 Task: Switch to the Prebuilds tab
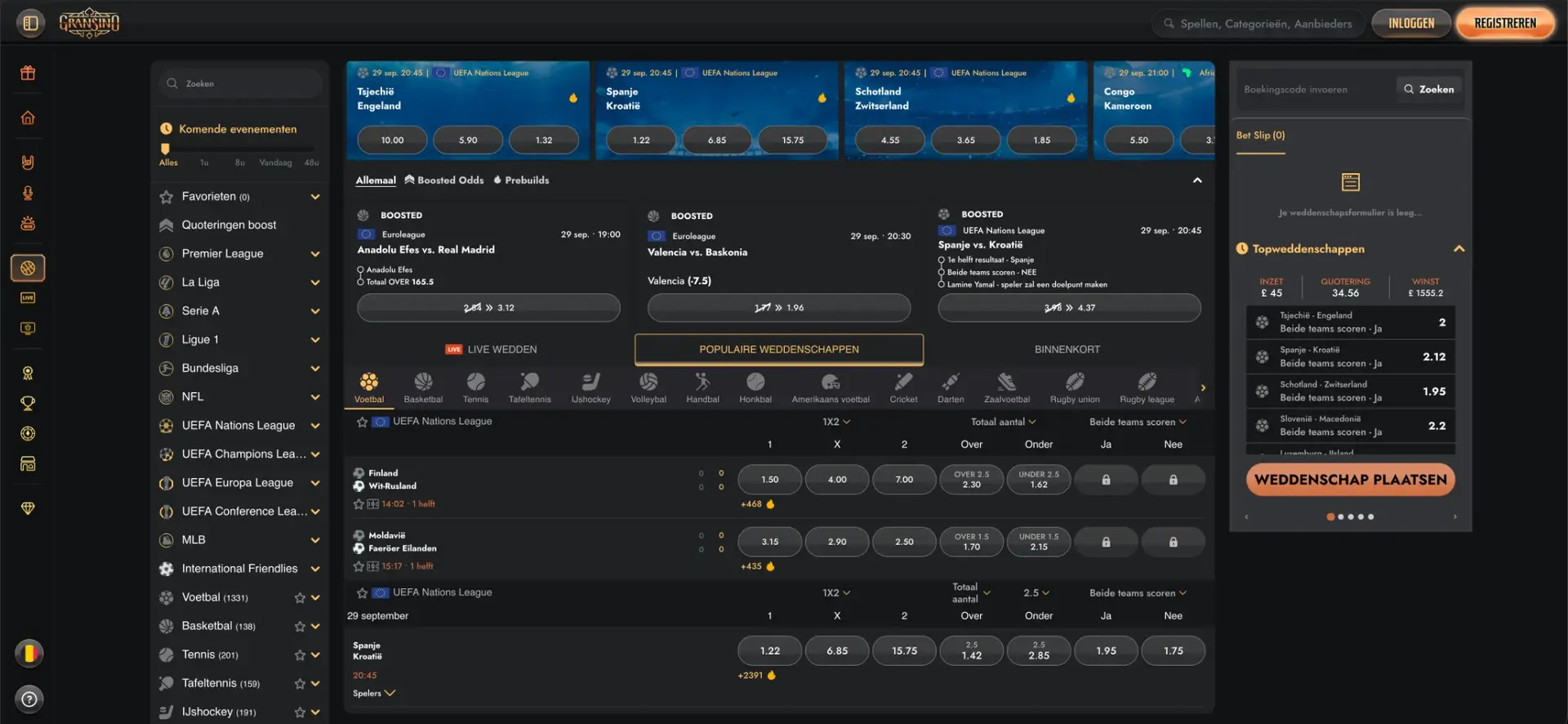[521, 181]
